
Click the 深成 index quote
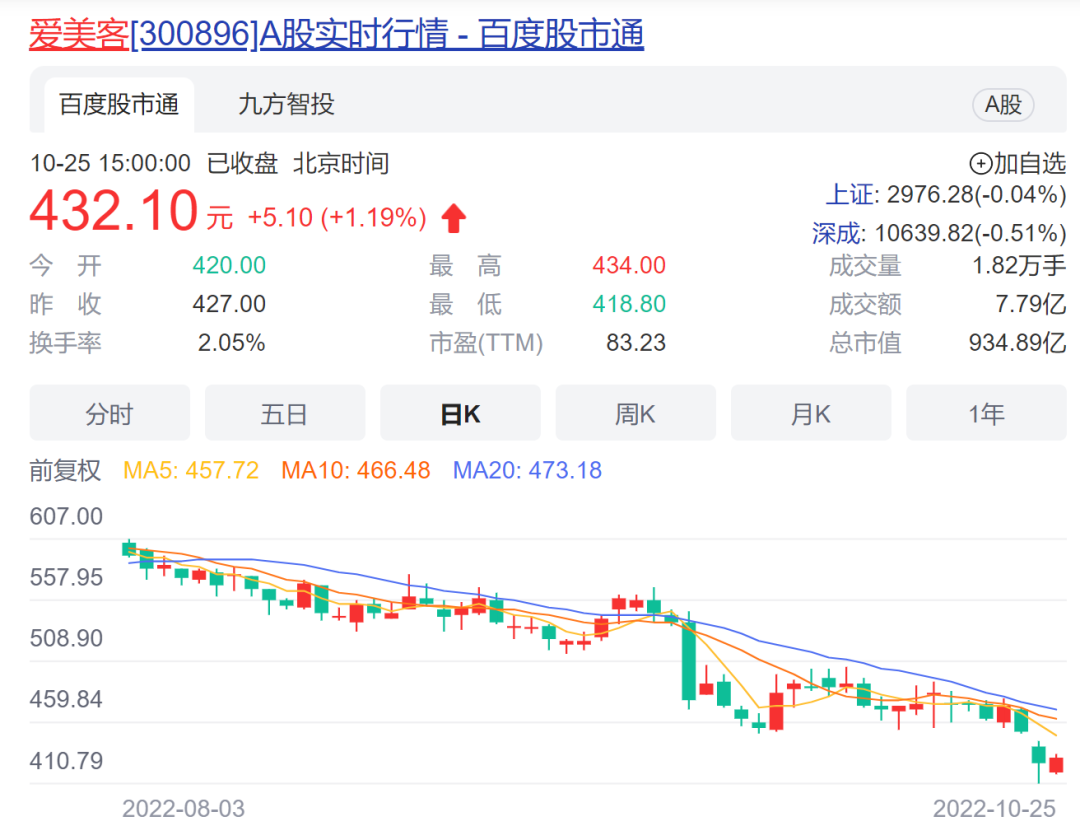(x=938, y=233)
